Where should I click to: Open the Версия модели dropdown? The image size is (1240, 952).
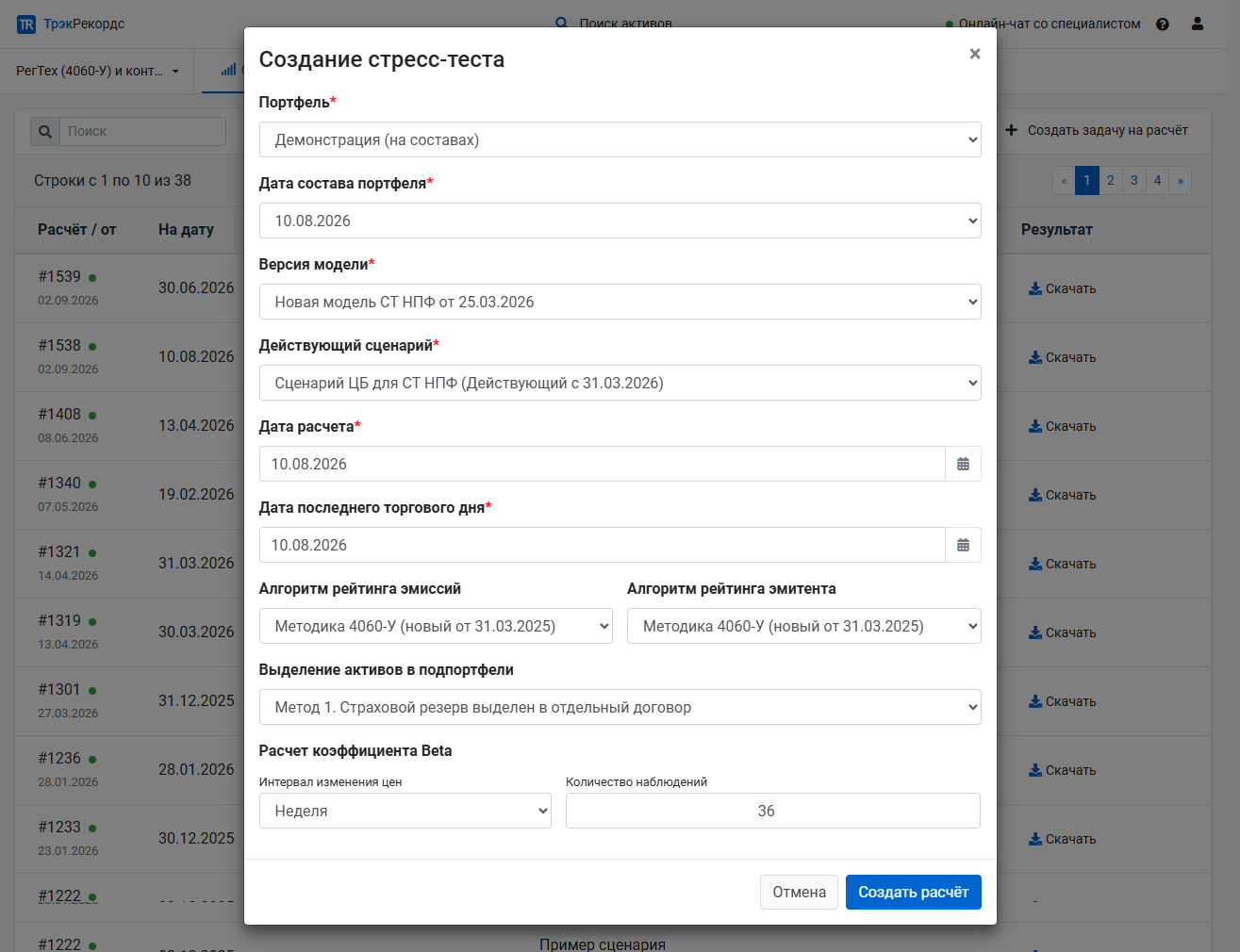click(x=620, y=302)
